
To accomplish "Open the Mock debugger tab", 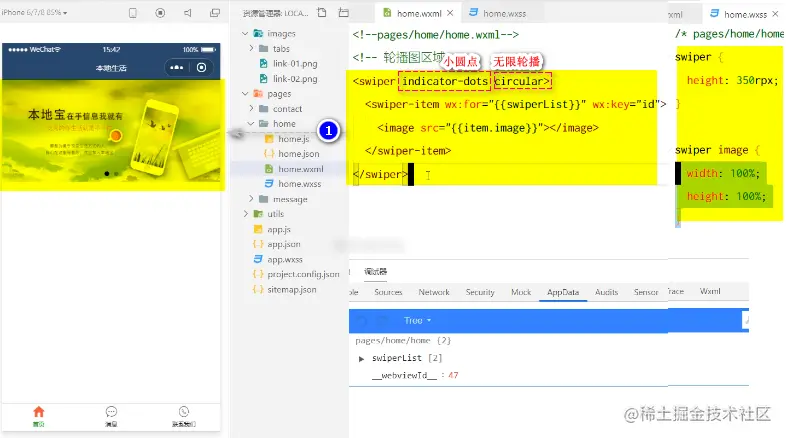I will coord(521,292).
